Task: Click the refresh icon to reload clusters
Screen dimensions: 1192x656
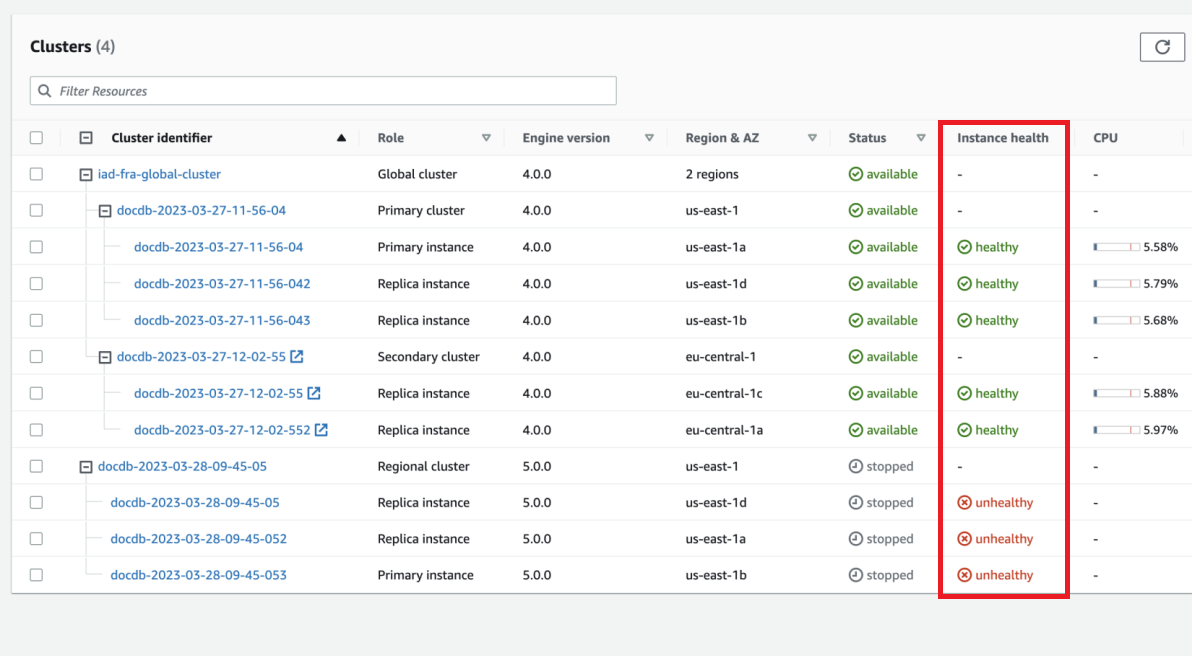Action: [x=1162, y=46]
